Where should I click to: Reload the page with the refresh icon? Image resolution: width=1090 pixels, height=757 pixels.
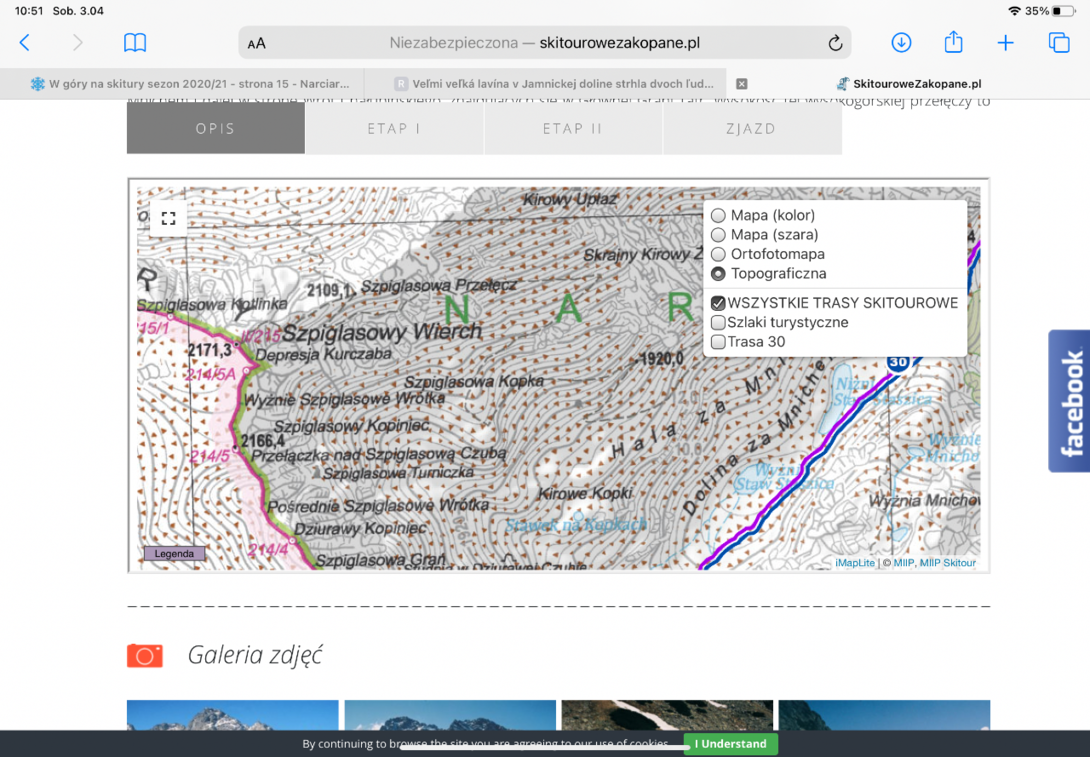(835, 43)
